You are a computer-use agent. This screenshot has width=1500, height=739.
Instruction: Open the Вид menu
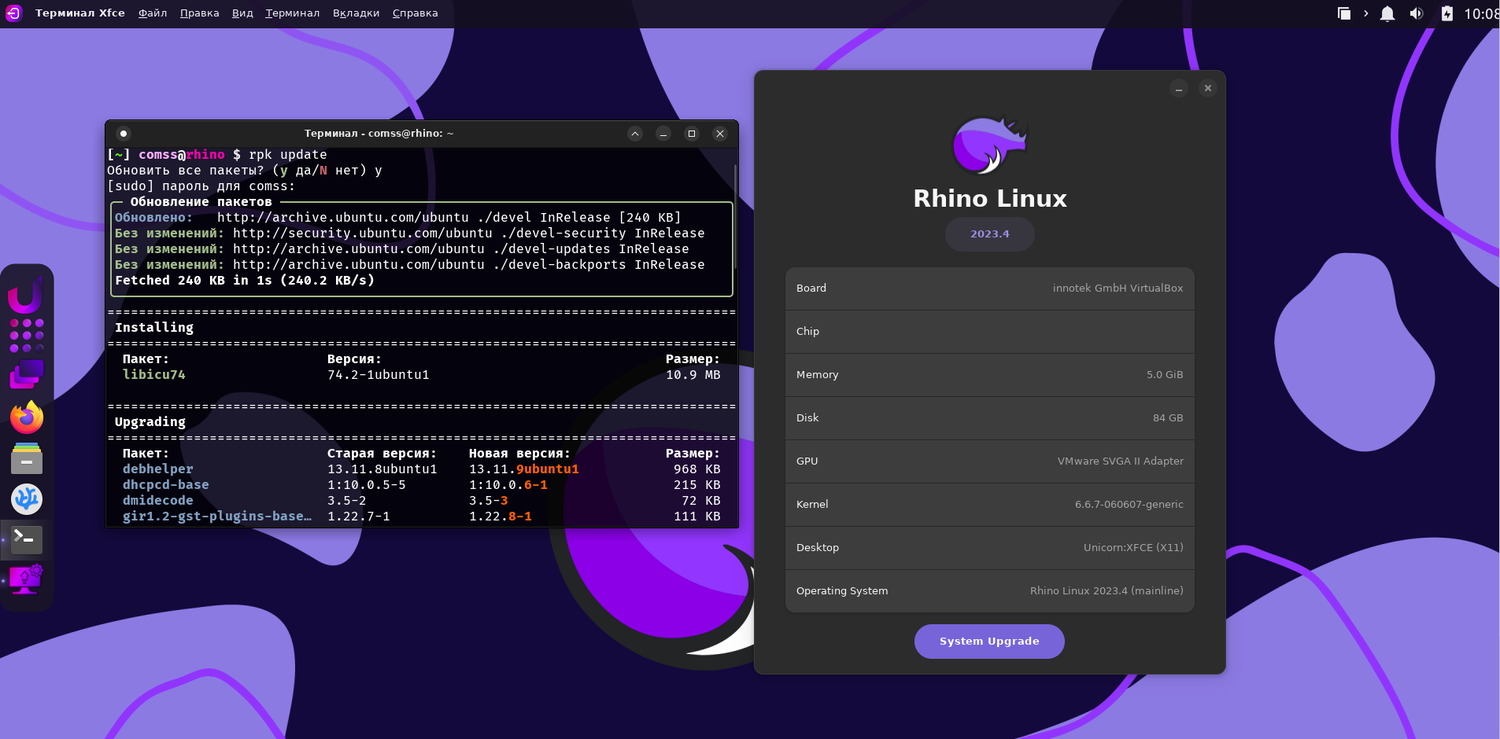click(x=243, y=13)
